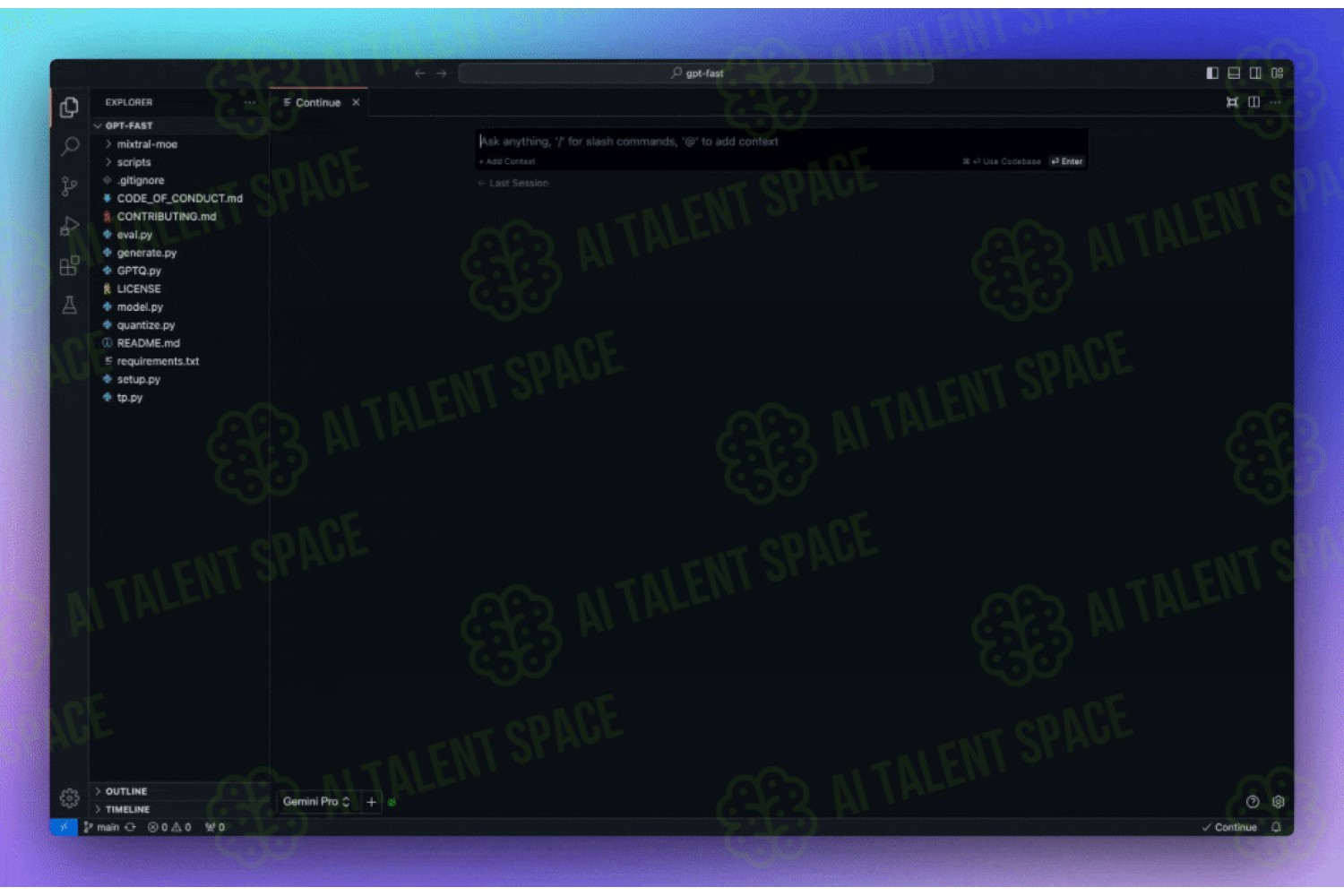Collapse the GPT-FAST folder section
Viewport: 1344px width, 896px height.
click(x=179, y=125)
